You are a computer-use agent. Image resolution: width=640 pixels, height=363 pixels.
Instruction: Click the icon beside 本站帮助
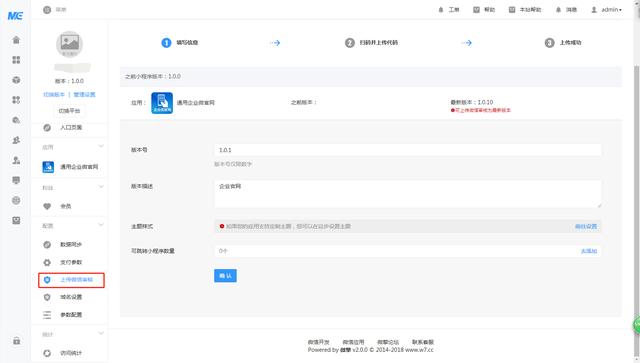pyautogui.click(x=512, y=10)
